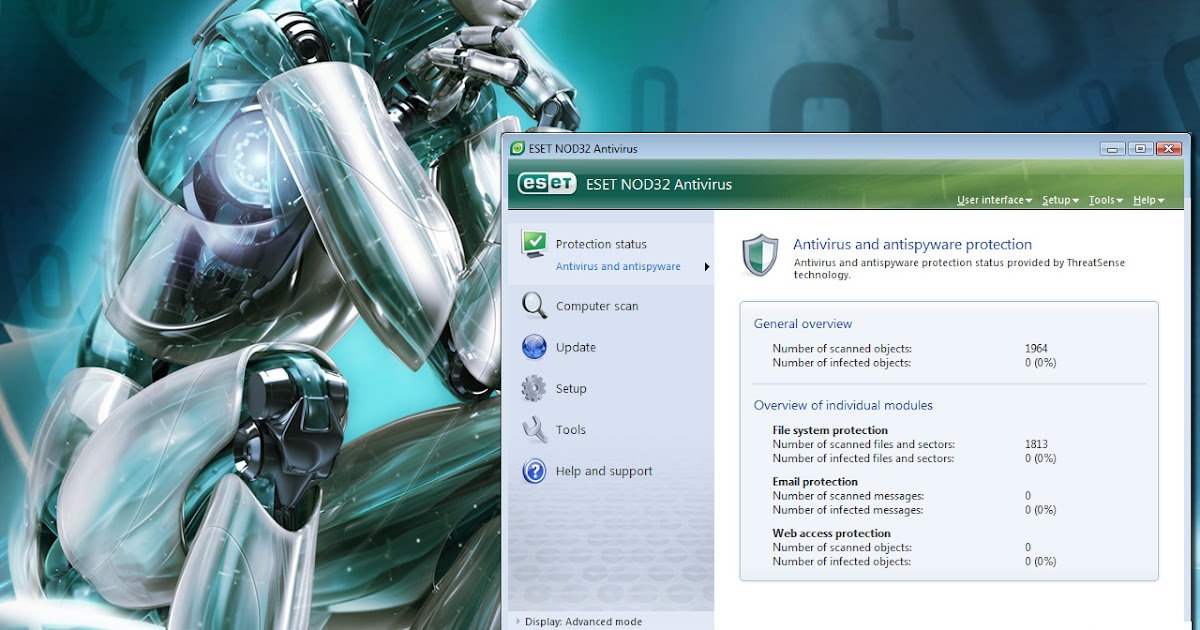The image size is (1200, 630).
Task: Click the Tools wrench icon
Action: pos(535,430)
